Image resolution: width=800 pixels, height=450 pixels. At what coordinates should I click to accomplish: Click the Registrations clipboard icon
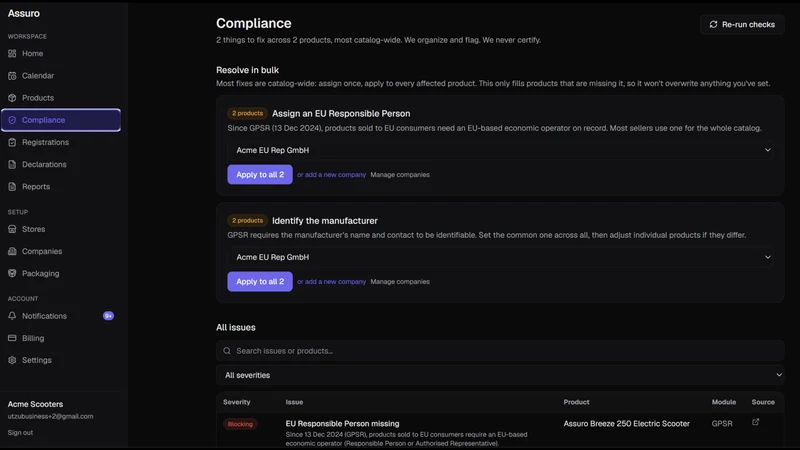click(x=12, y=142)
